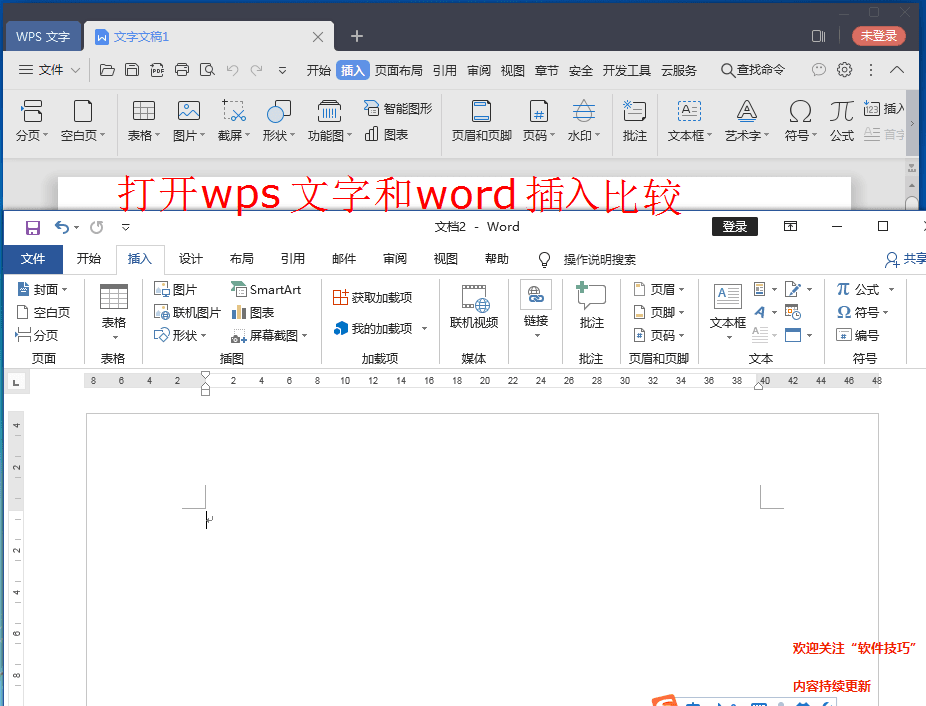Open WPS settings gear icon
926x706 pixels.
[x=845, y=70]
